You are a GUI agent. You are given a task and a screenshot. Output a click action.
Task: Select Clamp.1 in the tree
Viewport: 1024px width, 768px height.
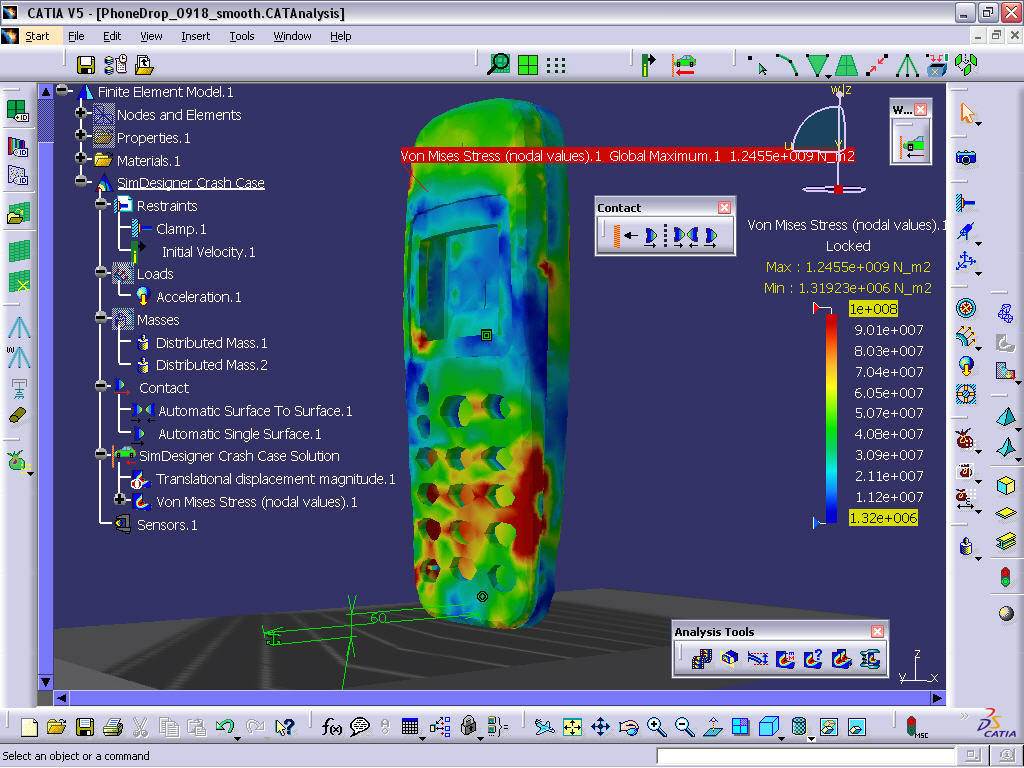click(181, 229)
